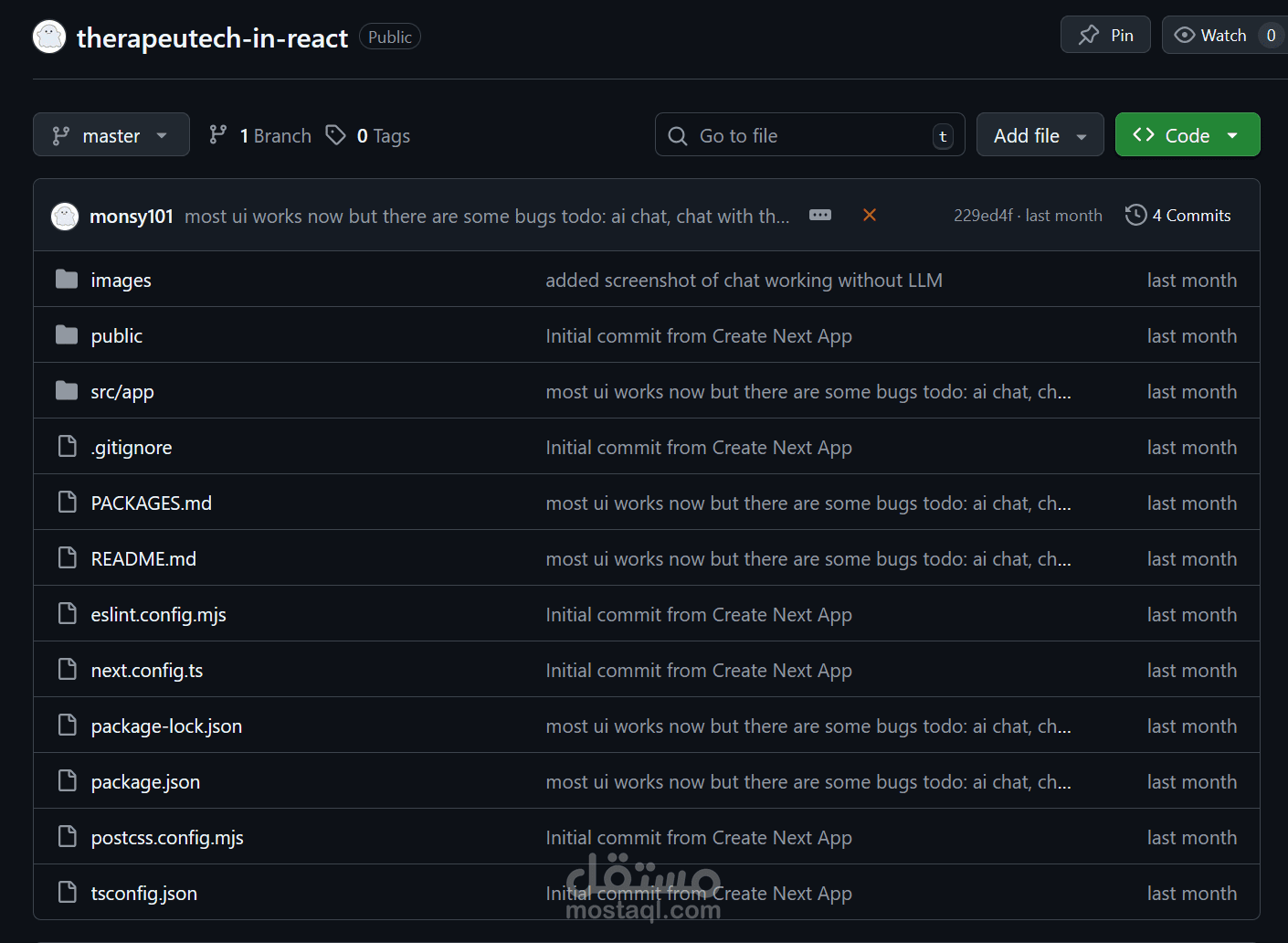This screenshot has height=943, width=1288.
Task: Open postcss.config.mjs file
Action: click(x=167, y=838)
